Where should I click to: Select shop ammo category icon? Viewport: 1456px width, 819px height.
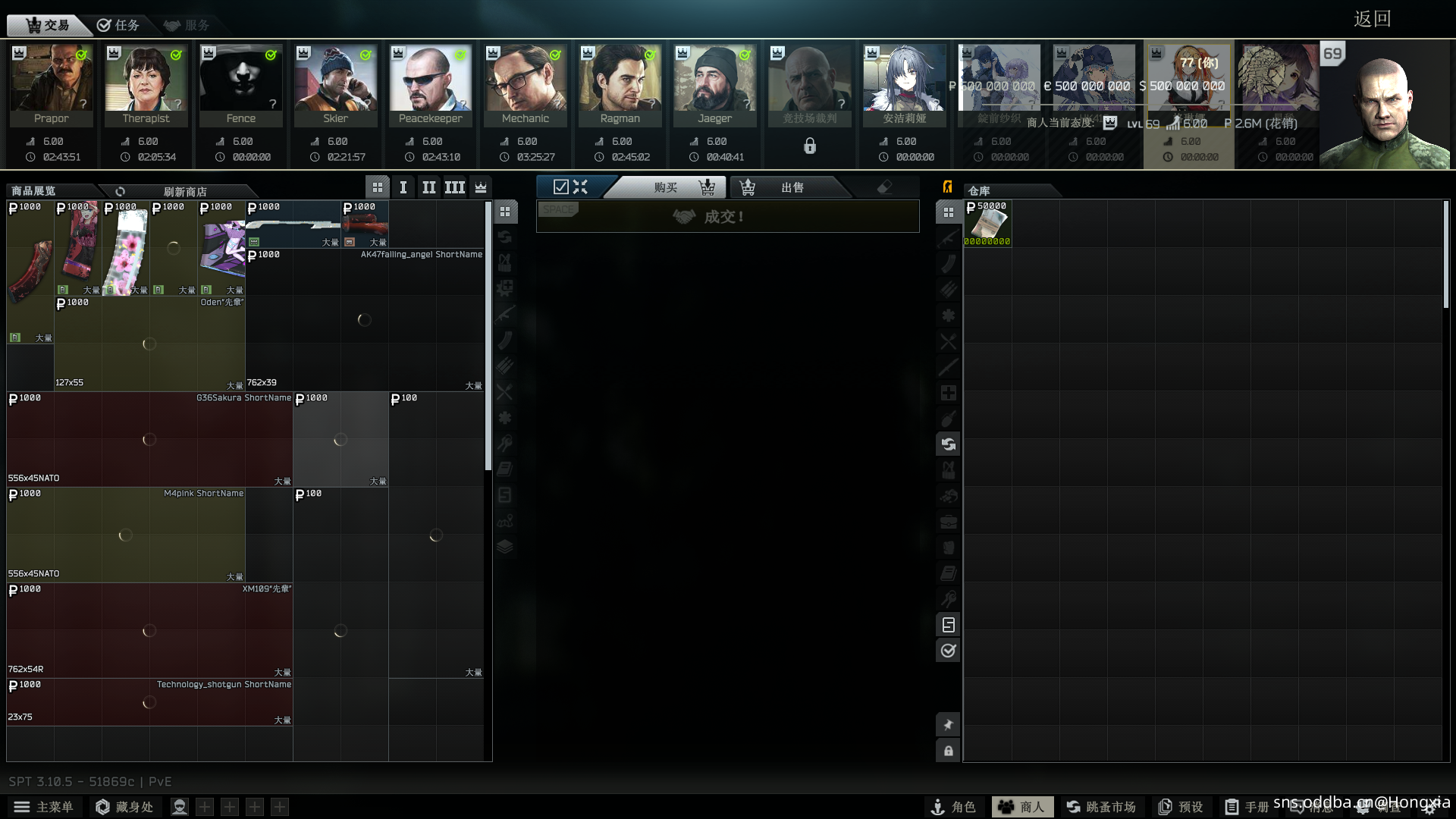point(505,366)
